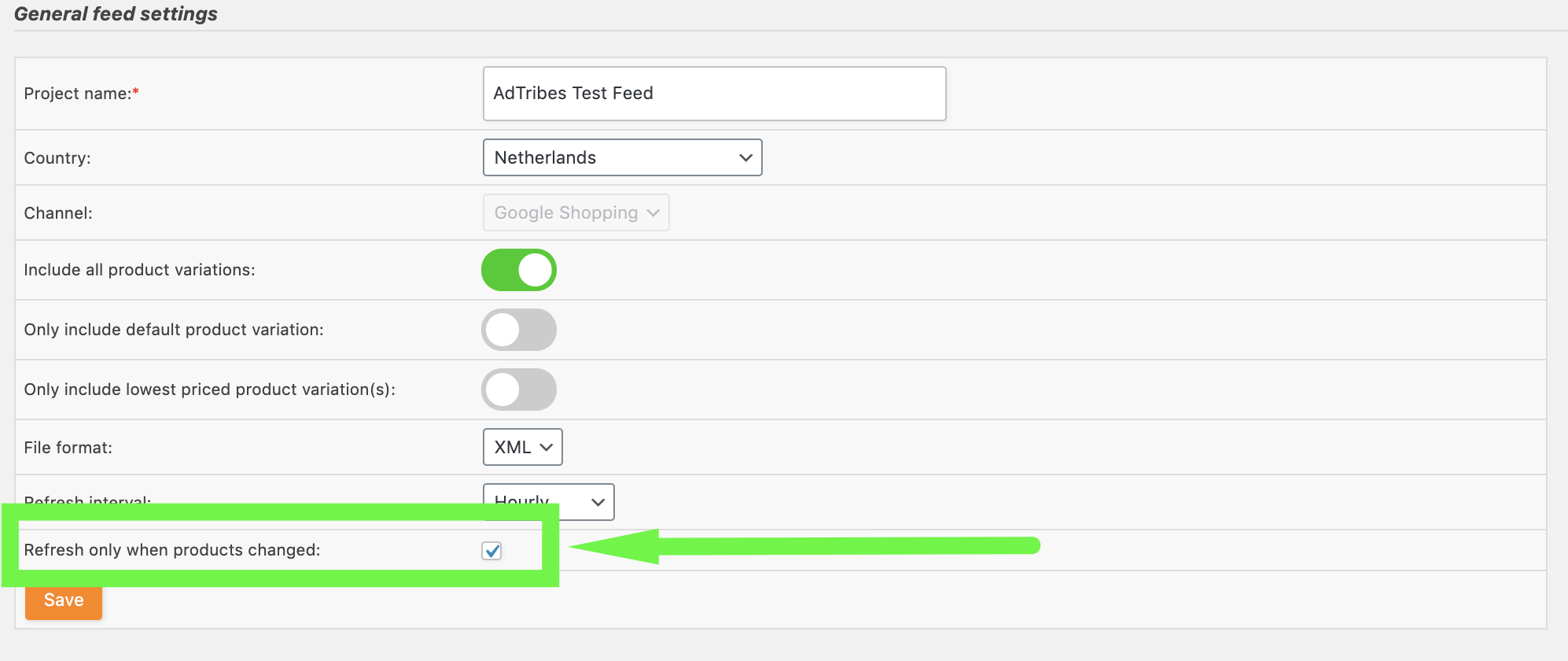Open the Country dropdown
Screen dimensions: 1568x661
[622, 157]
